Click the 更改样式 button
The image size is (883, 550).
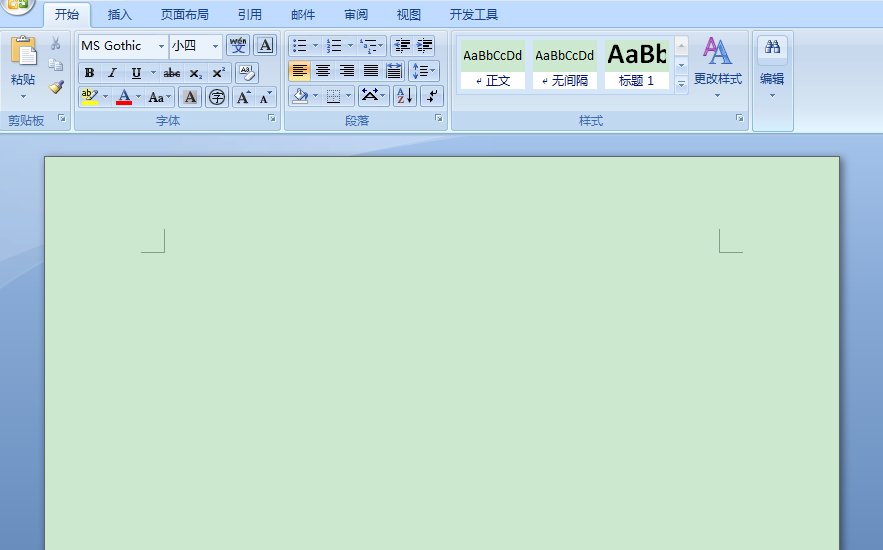click(x=717, y=68)
